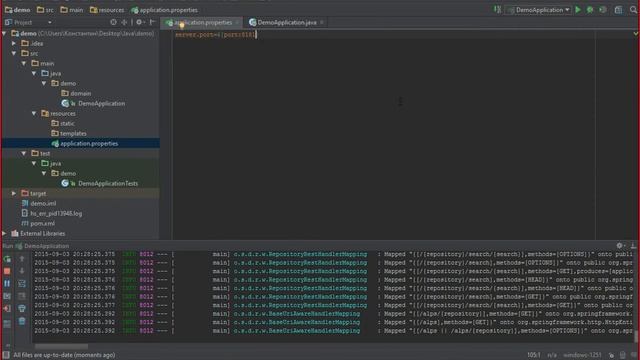Collapse the src folder node

pos(14,53)
